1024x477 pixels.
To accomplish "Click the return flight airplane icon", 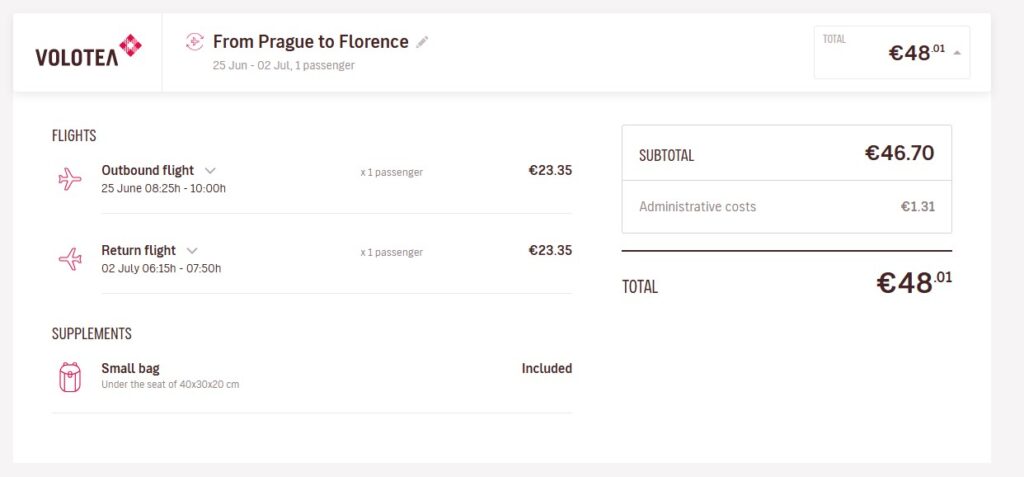I will tap(70, 259).
